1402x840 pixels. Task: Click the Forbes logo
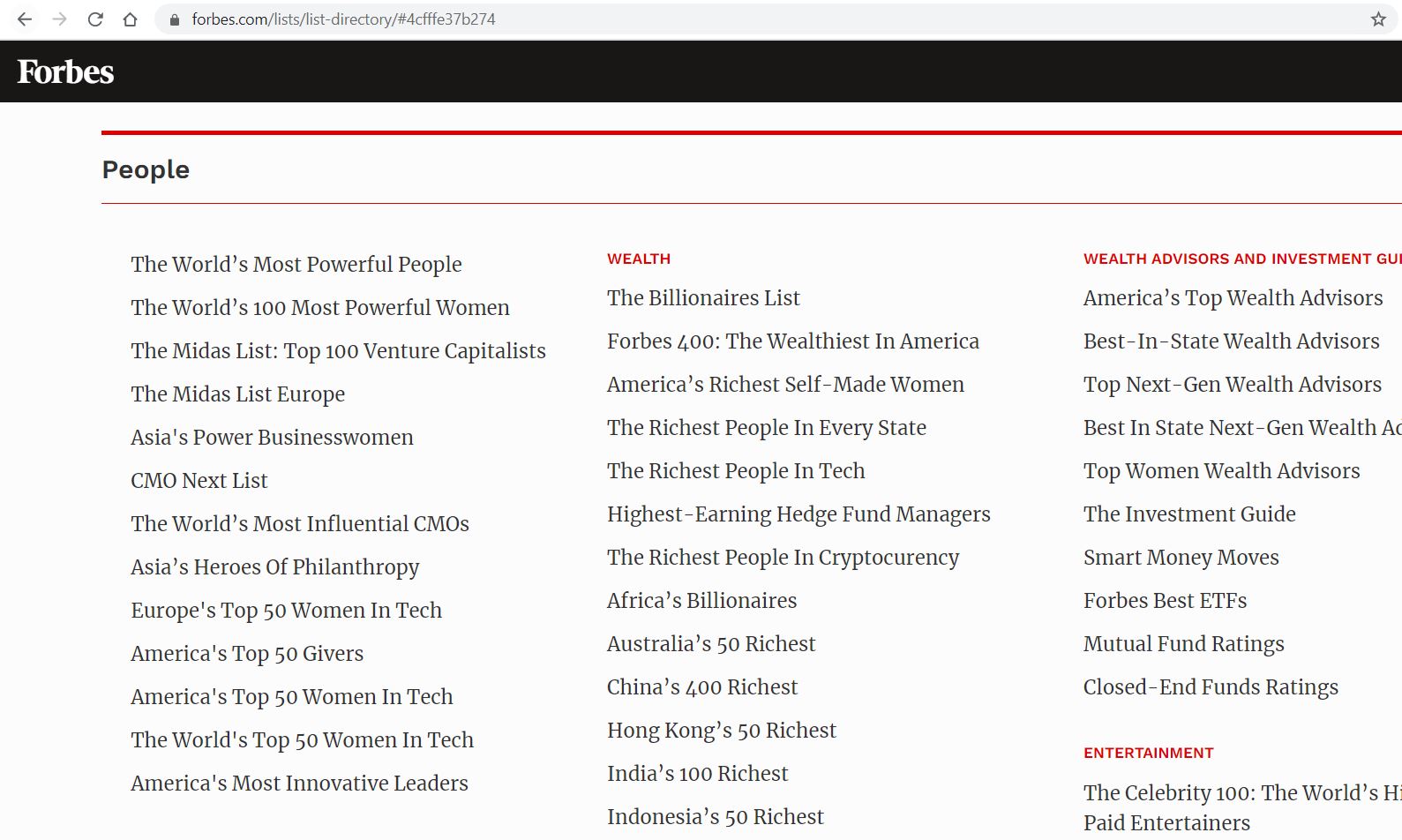point(65,71)
